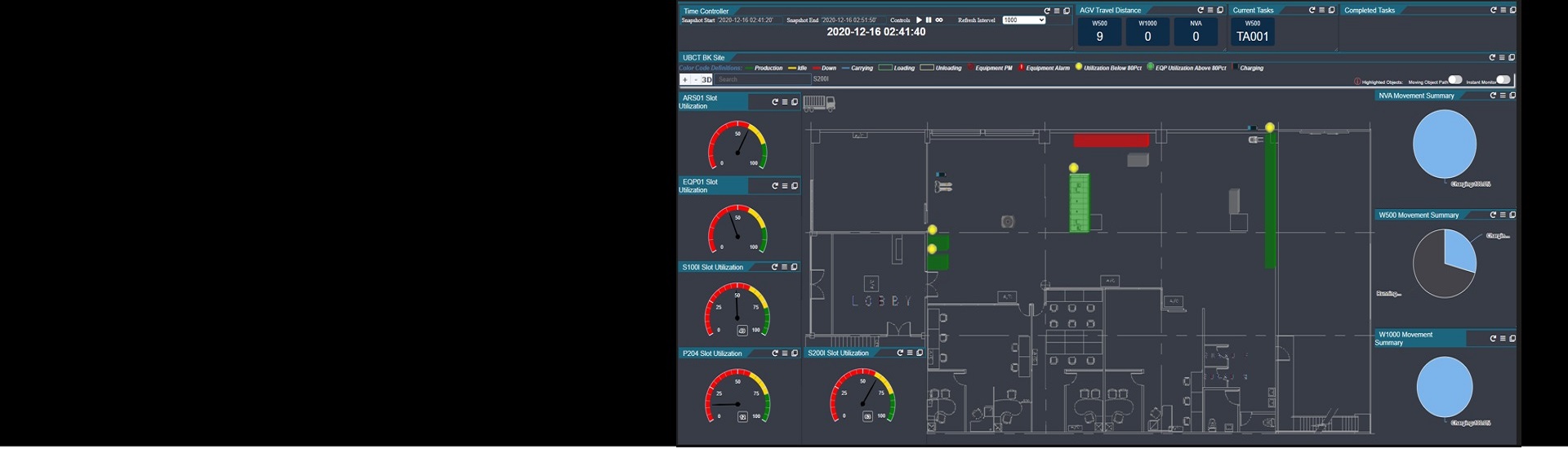This screenshot has height=449, width=1568.
Task: Open the S200I Slot Utilization menu
Action: click(x=910, y=353)
